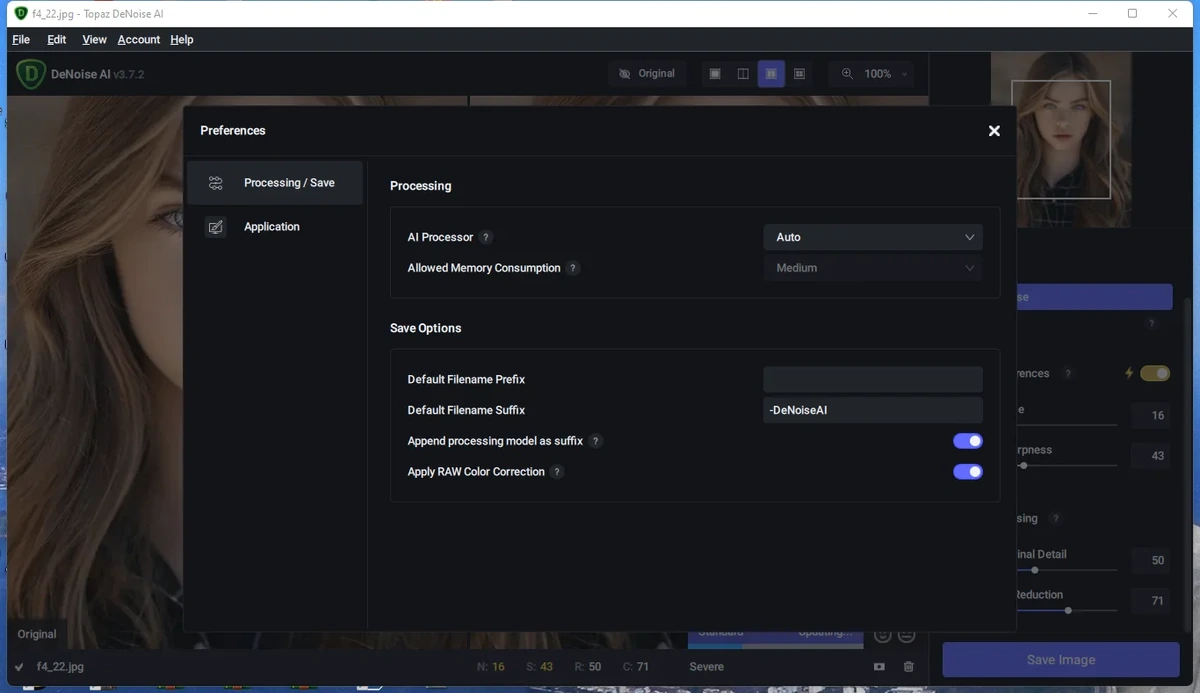Click the N: 16 status value
Viewport: 1200px width, 693px height.
491,667
